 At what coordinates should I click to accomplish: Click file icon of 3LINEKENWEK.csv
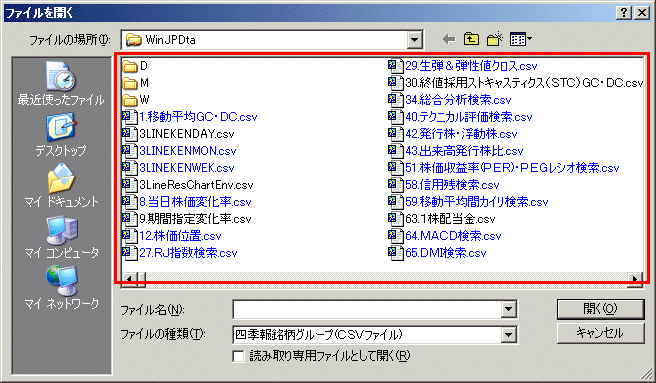pyautogui.click(x=130, y=168)
